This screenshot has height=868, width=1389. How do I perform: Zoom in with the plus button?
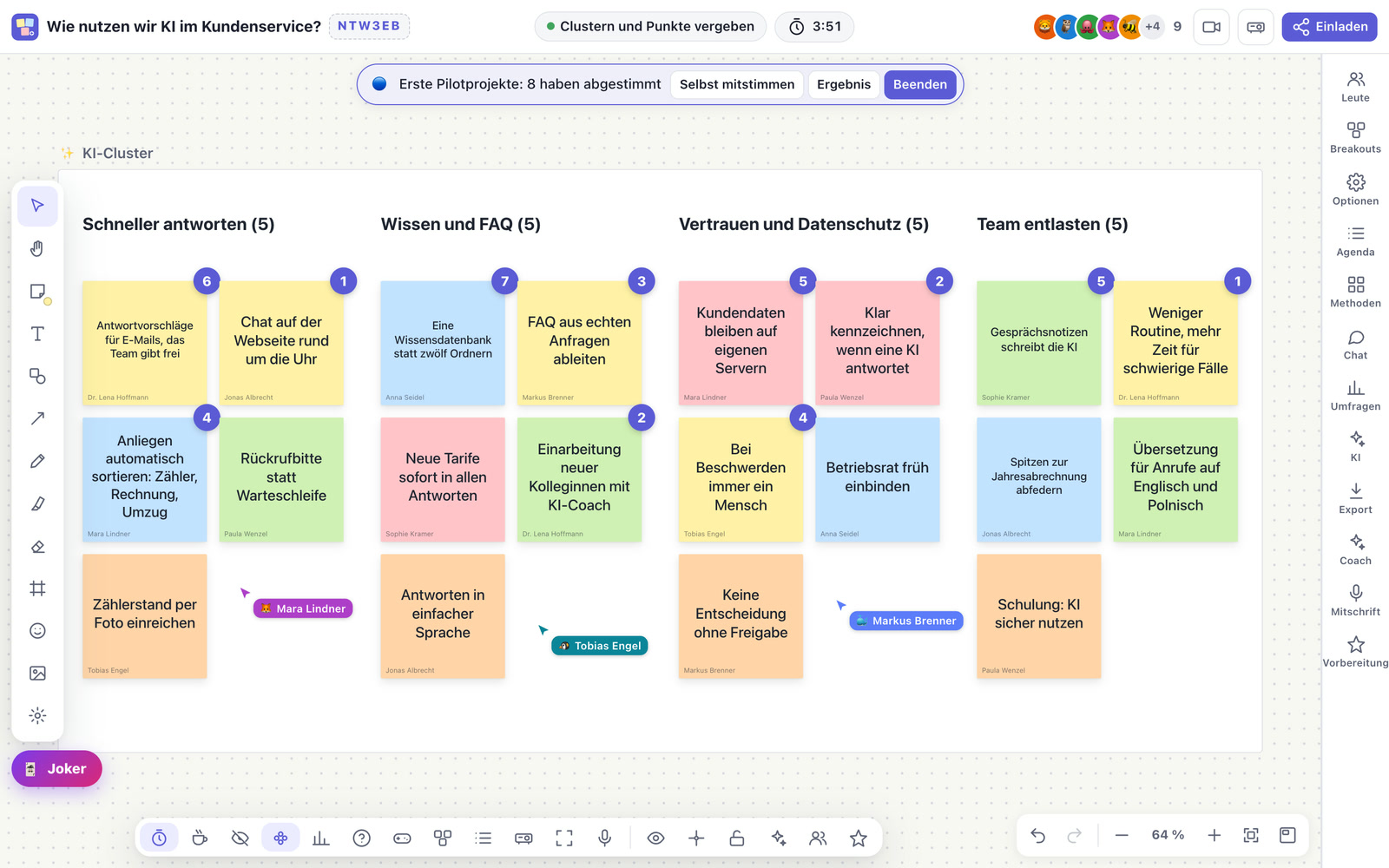coord(1214,835)
